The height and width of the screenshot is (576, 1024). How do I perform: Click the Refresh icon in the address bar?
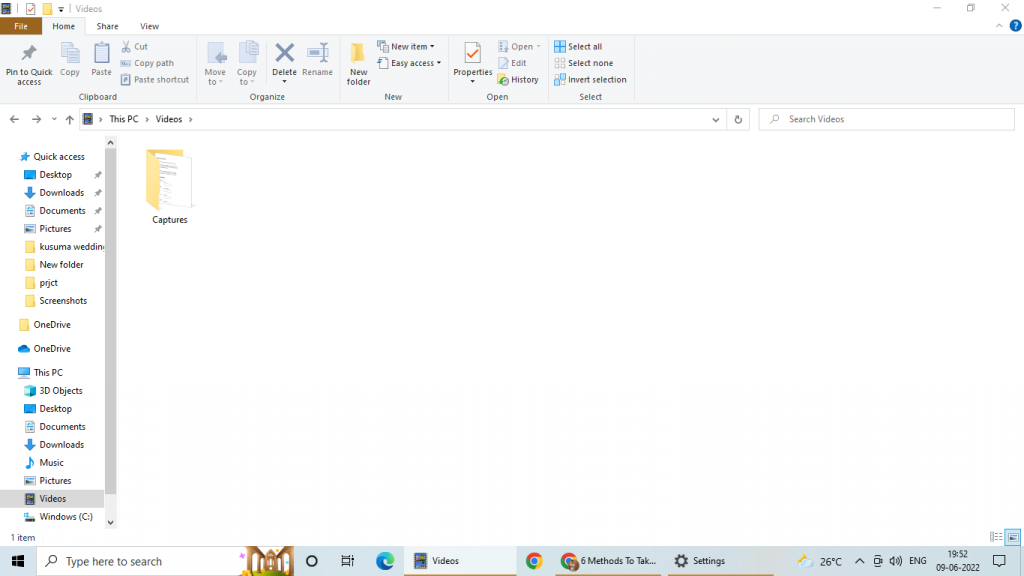738,119
